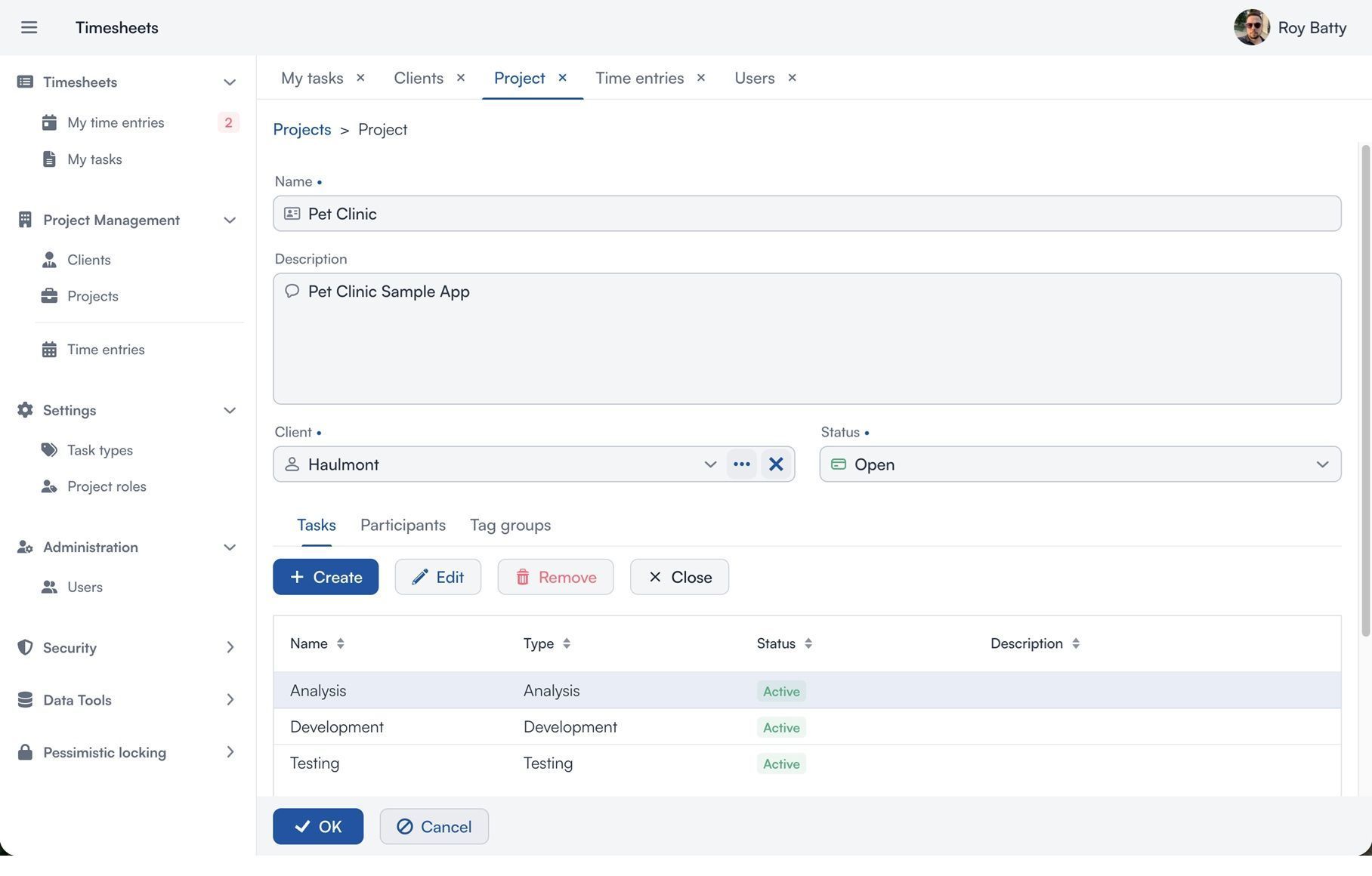Clear the Haulmont client with X icon
The width and height of the screenshot is (1372, 876).
pos(775,464)
